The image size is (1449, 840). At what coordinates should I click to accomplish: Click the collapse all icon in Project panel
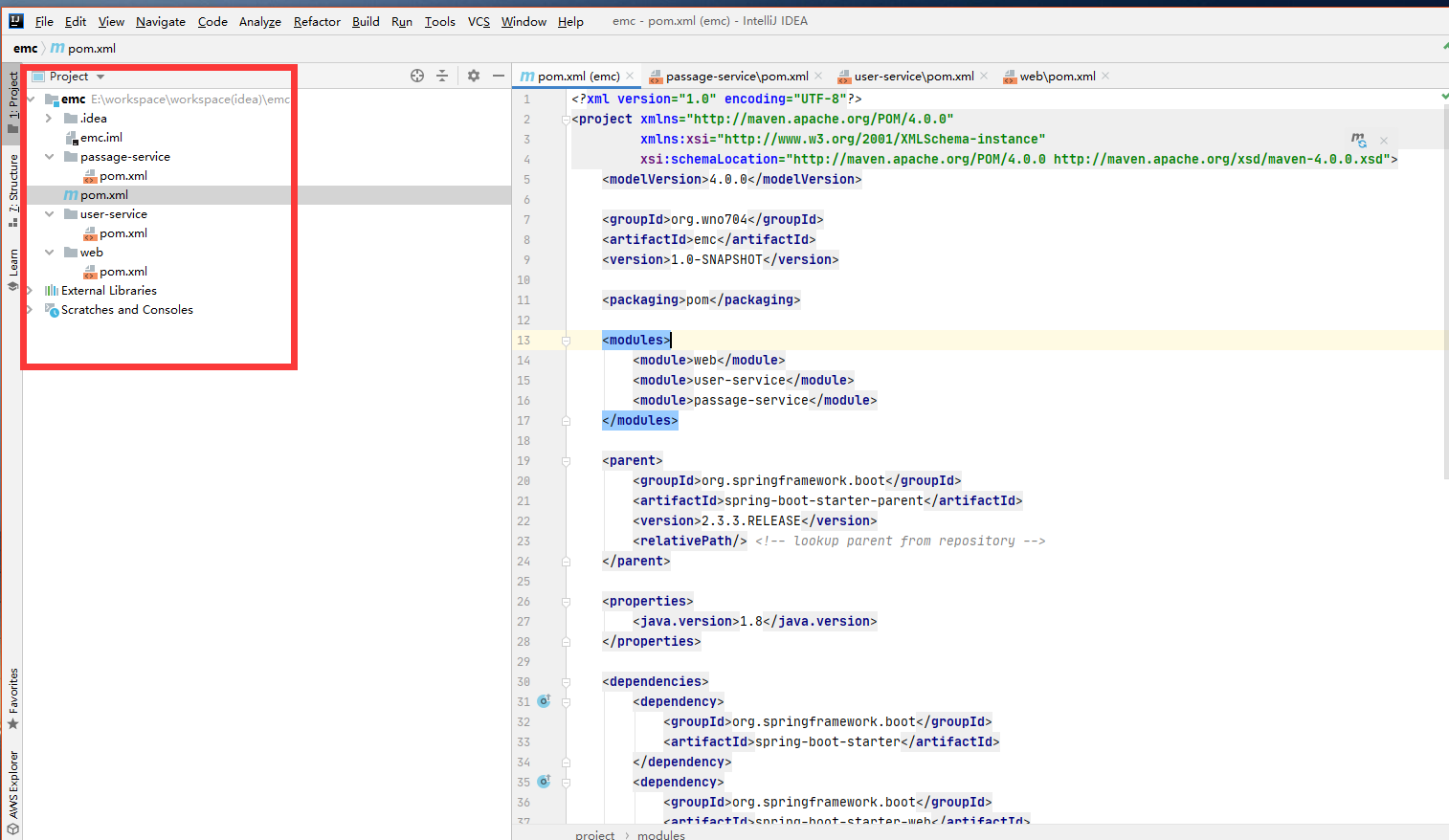coord(442,76)
